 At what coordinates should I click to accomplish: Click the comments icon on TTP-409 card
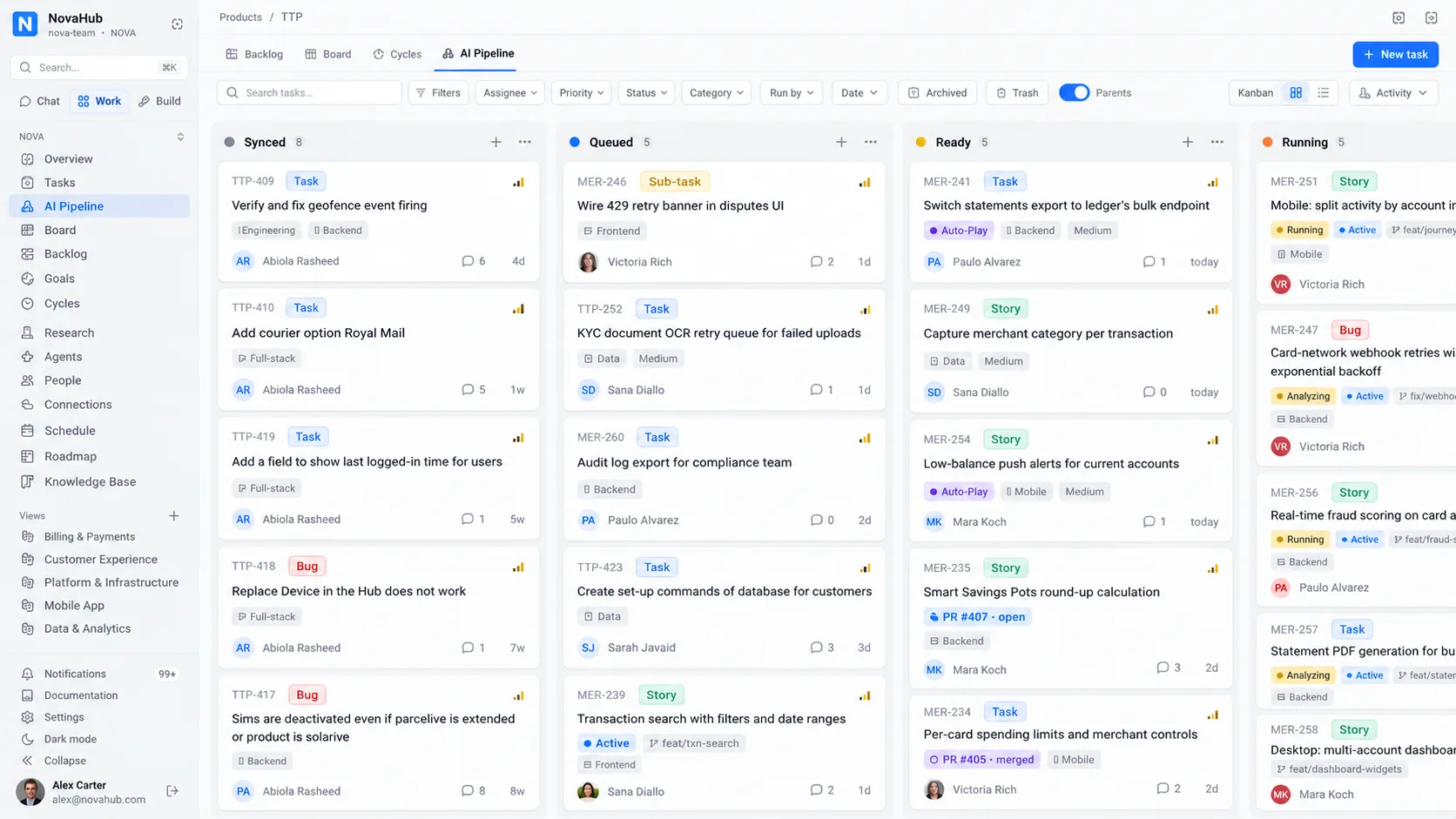point(468,261)
